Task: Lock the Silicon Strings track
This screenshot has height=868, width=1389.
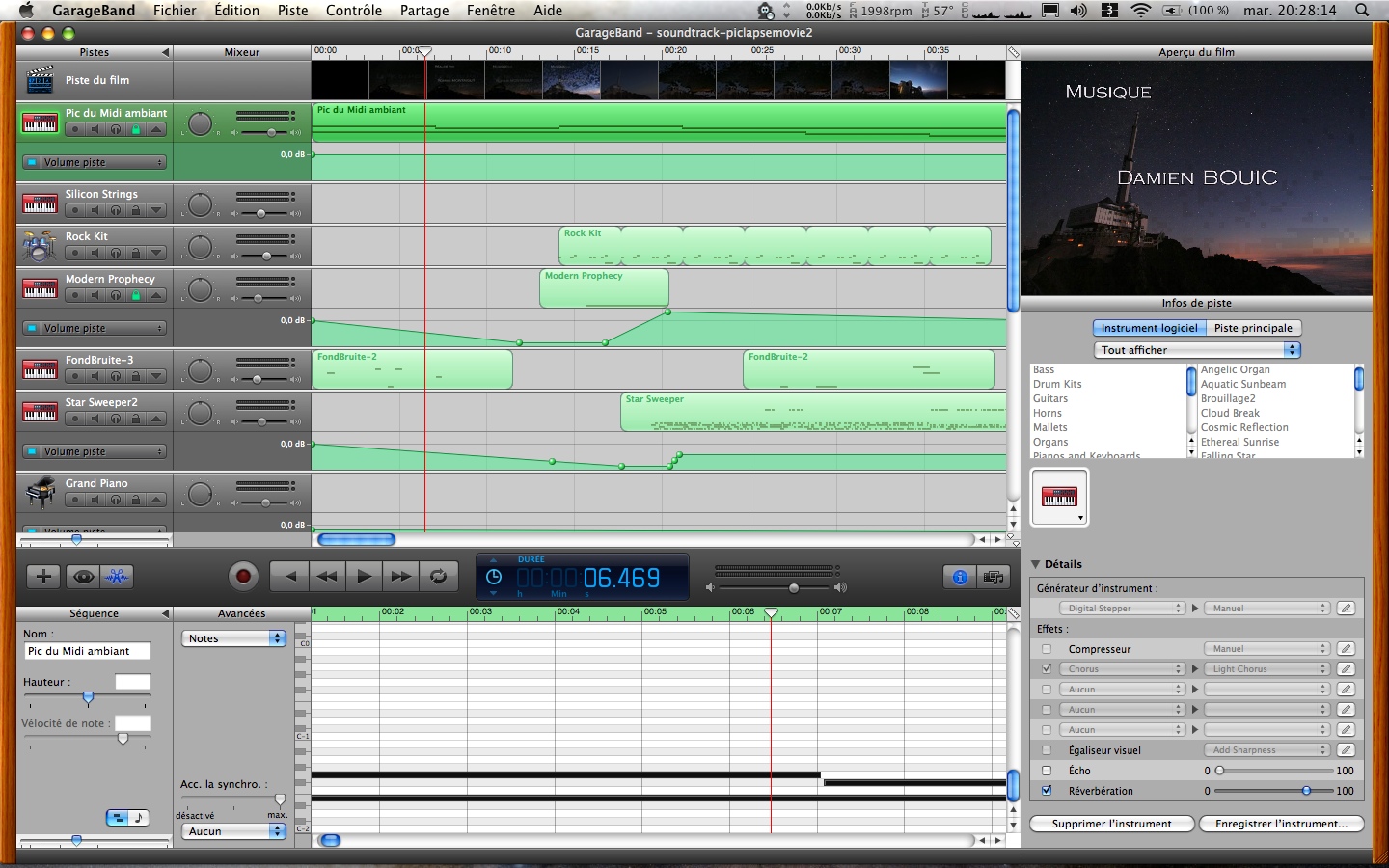Action: (x=135, y=210)
